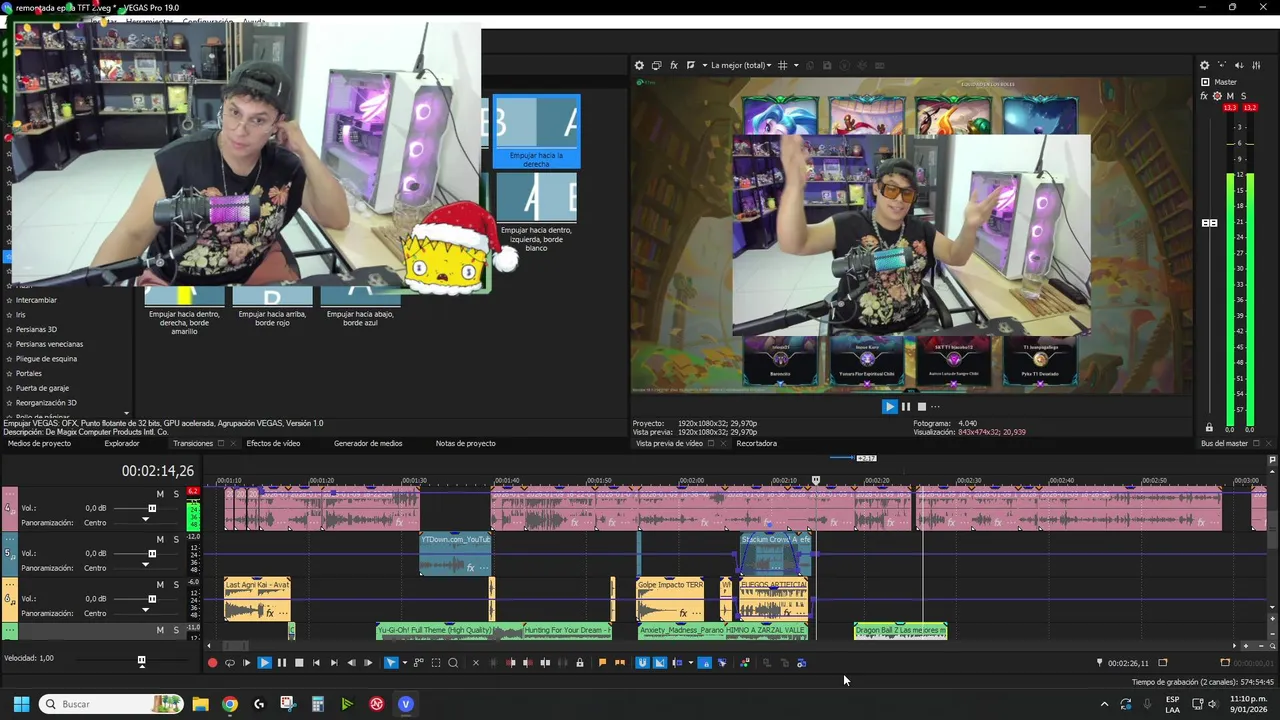This screenshot has height=720, width=1280.
Task: Toggle preview Overlays grid icon
Action: pos(783,65)
